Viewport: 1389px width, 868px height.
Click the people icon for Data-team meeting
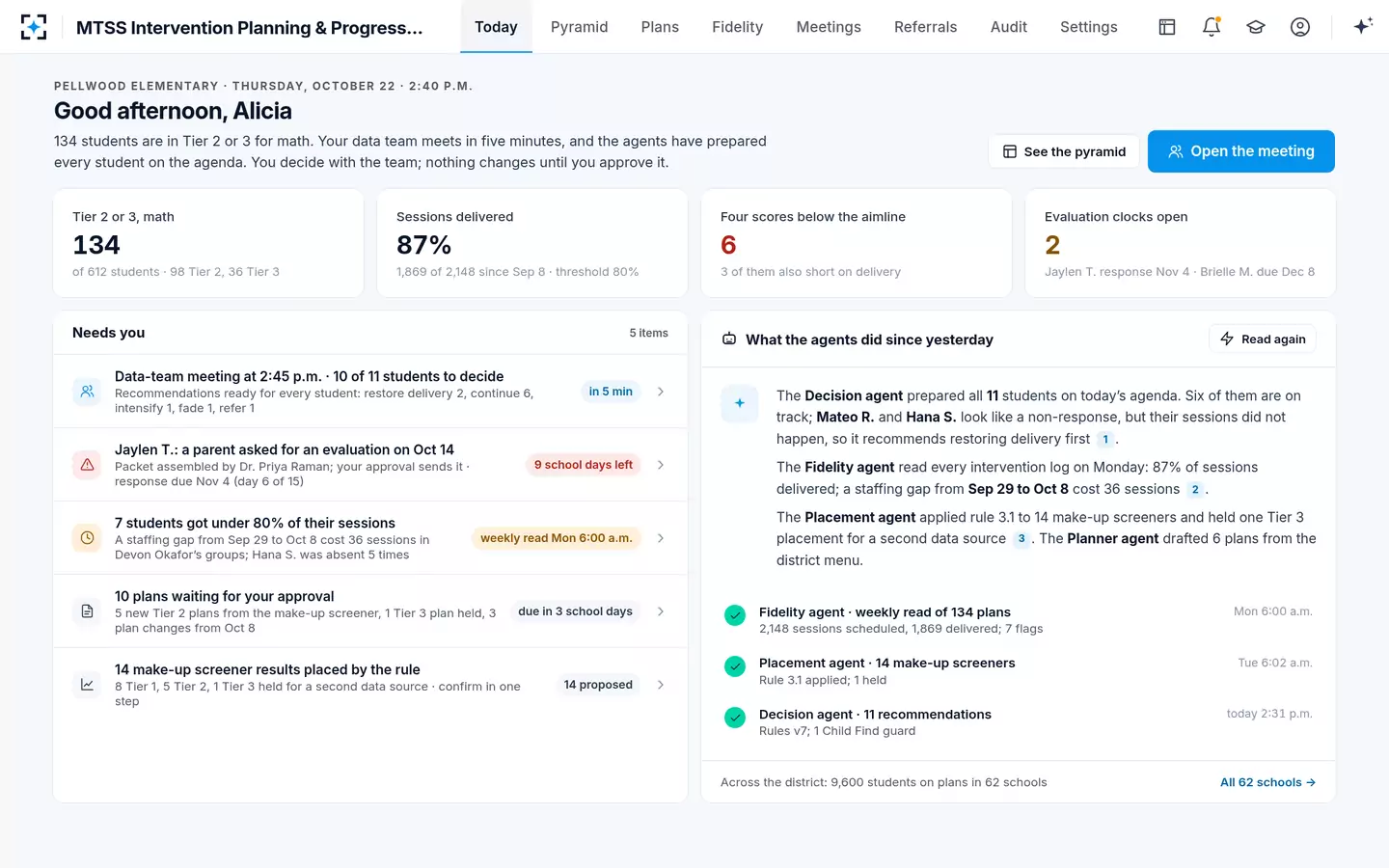87,392
